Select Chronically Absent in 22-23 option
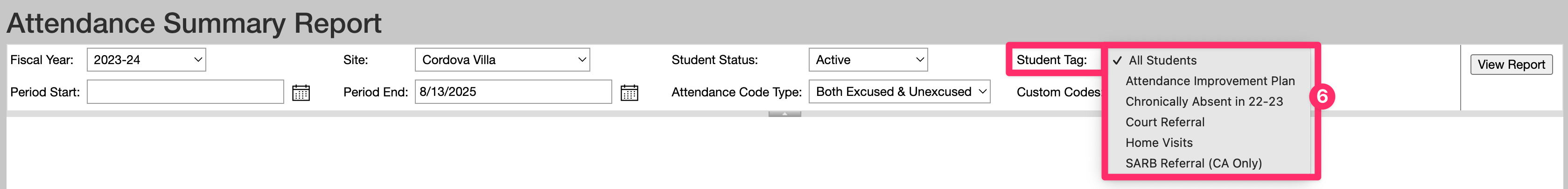The image size is (1568, 189). 1204,102
